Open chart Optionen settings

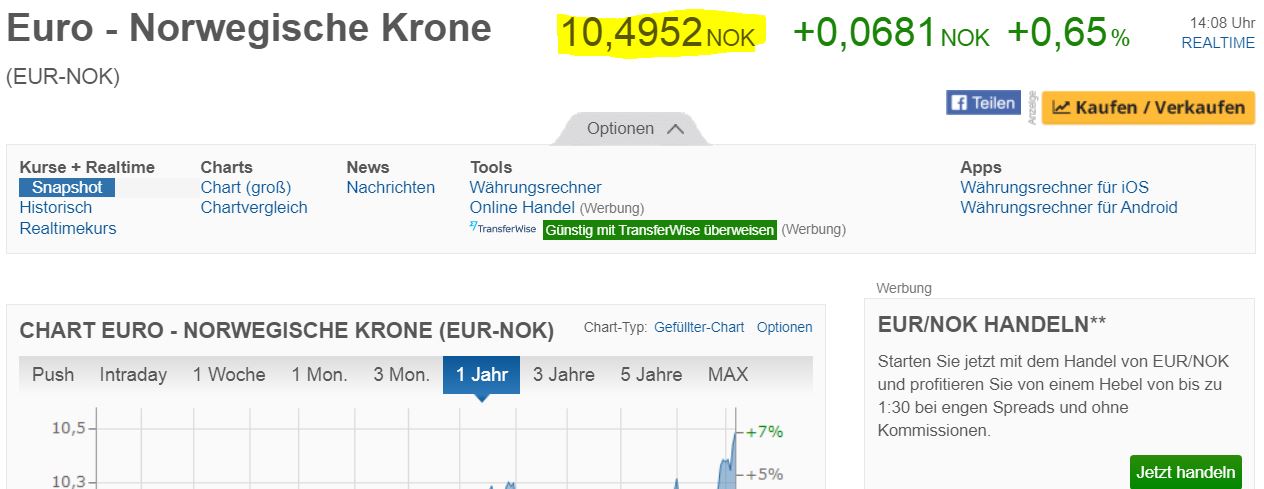[x=784, y=327]
